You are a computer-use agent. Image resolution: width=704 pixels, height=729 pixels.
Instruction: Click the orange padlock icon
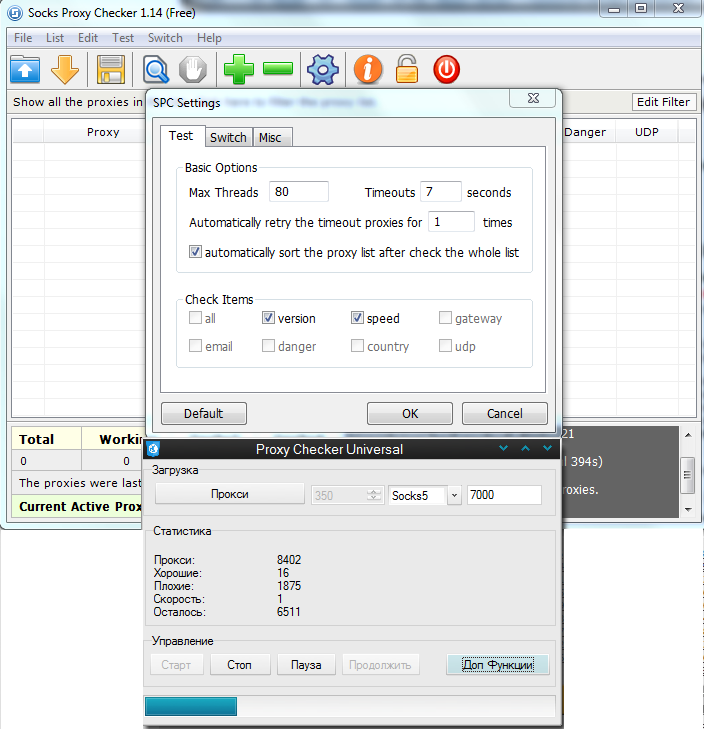406,69
